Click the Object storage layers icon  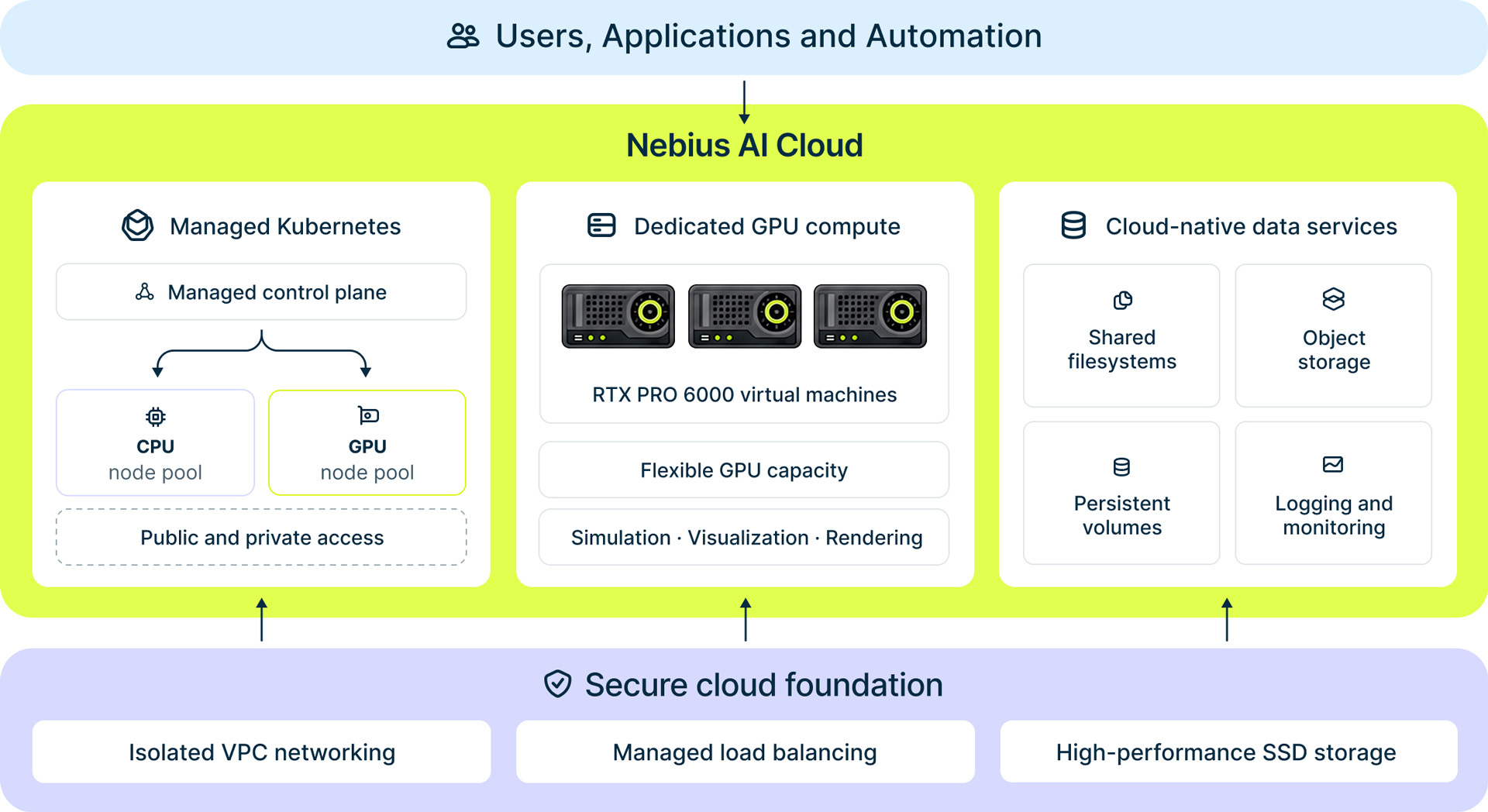1333,299
